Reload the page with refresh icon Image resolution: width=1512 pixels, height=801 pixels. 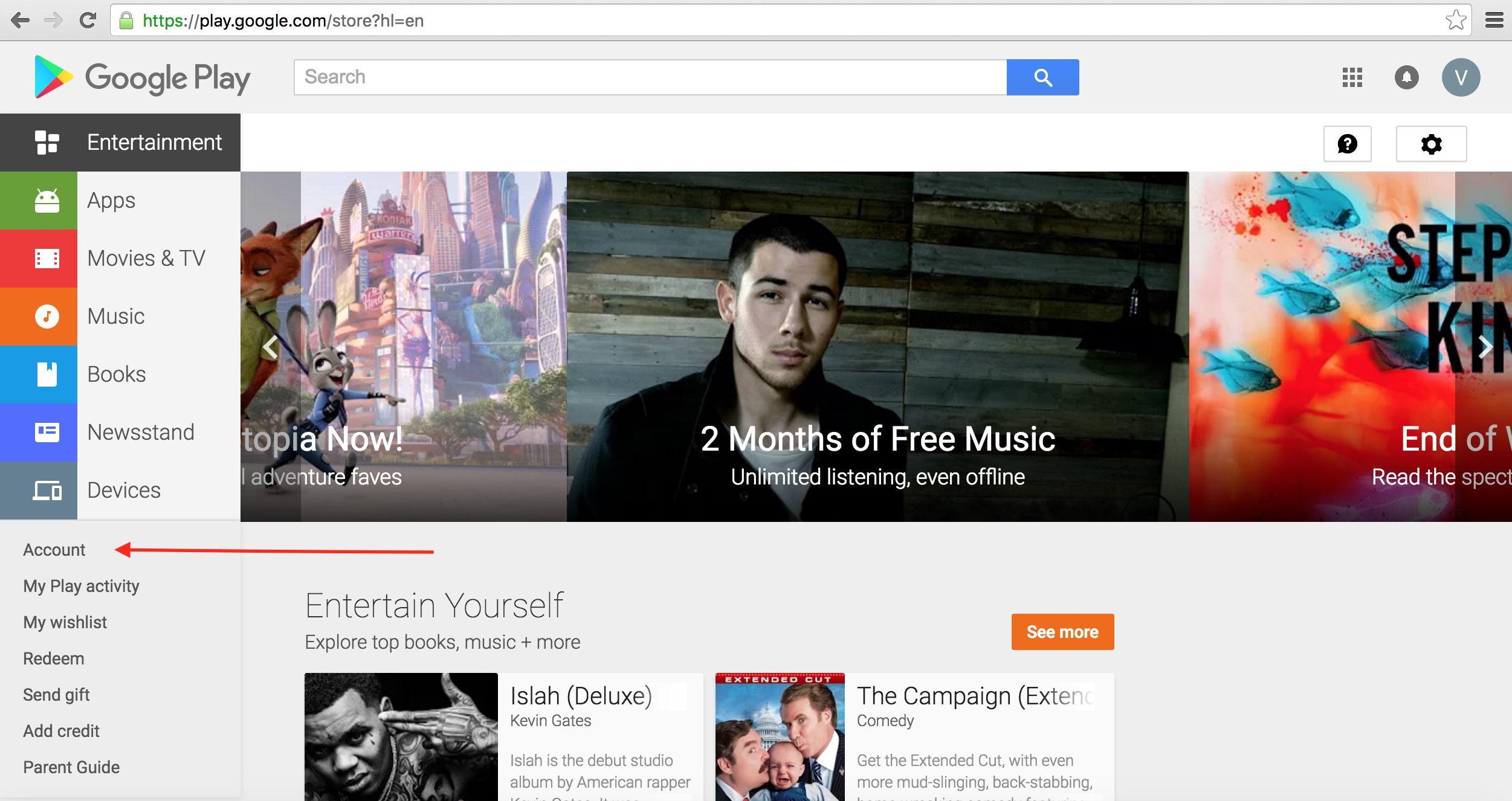pyautogui.click(x=88, y=21)
